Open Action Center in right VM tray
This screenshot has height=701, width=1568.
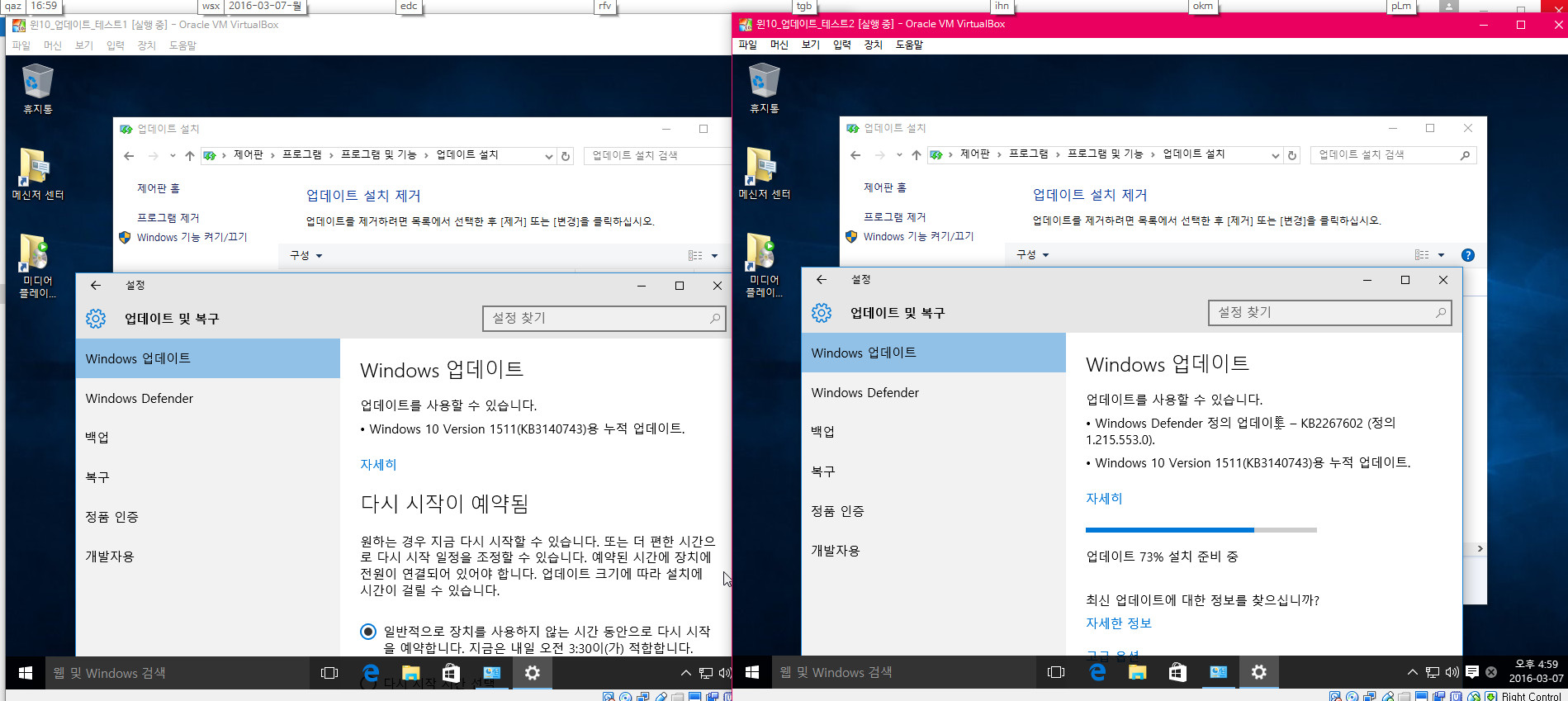(x=1472, y=672)
